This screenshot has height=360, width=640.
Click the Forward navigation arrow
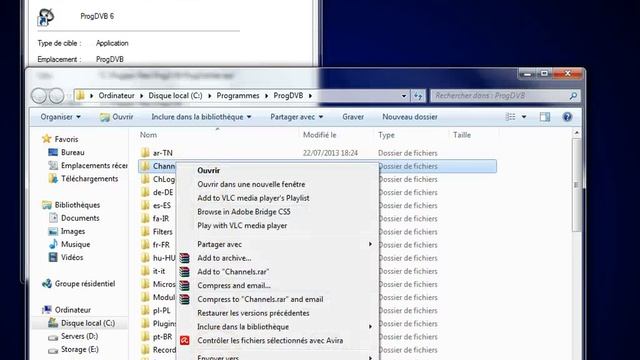point(56,96)
